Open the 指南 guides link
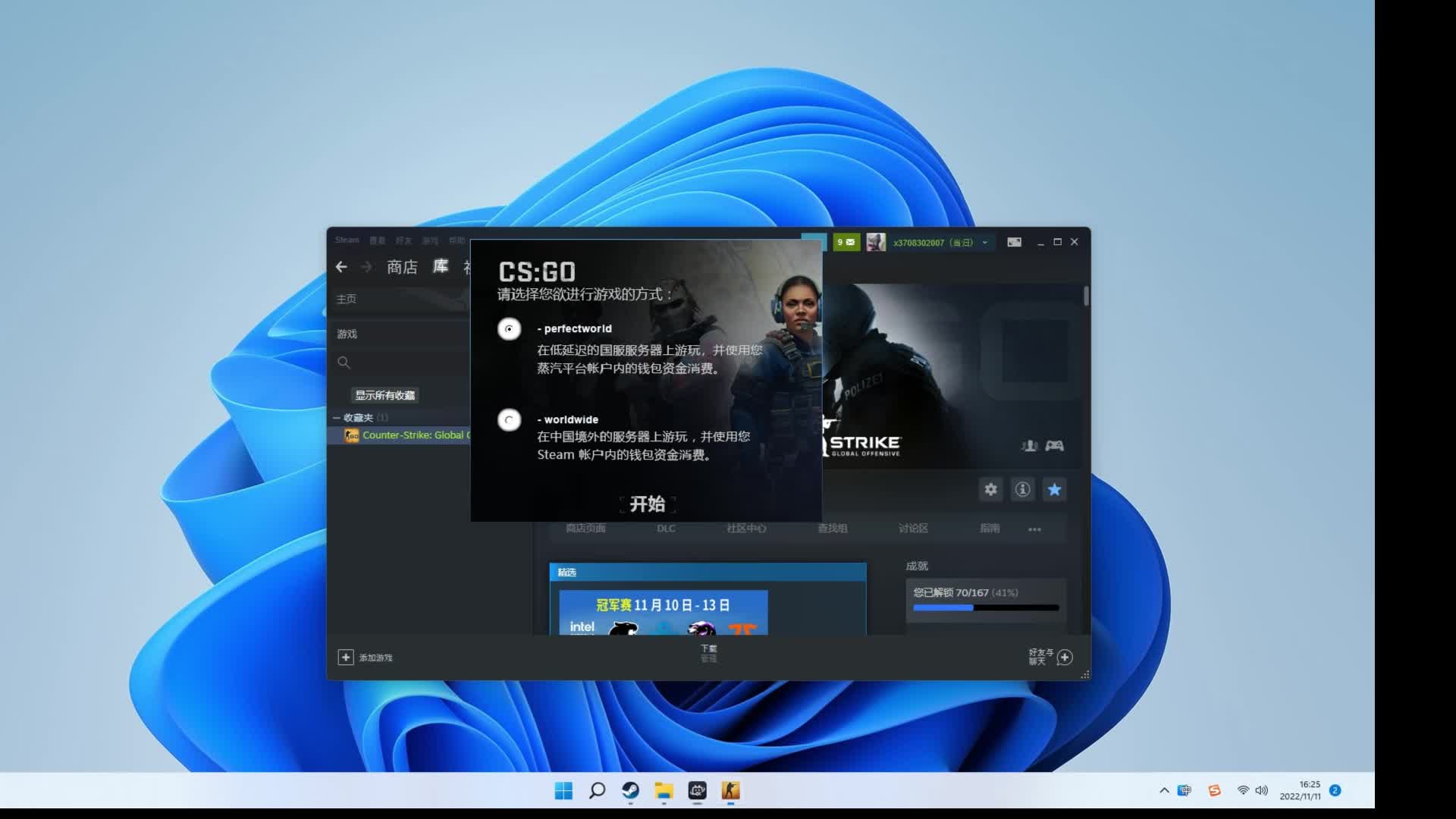The image size is (1456, 819). pyautogui.click(x=990, y=529)
